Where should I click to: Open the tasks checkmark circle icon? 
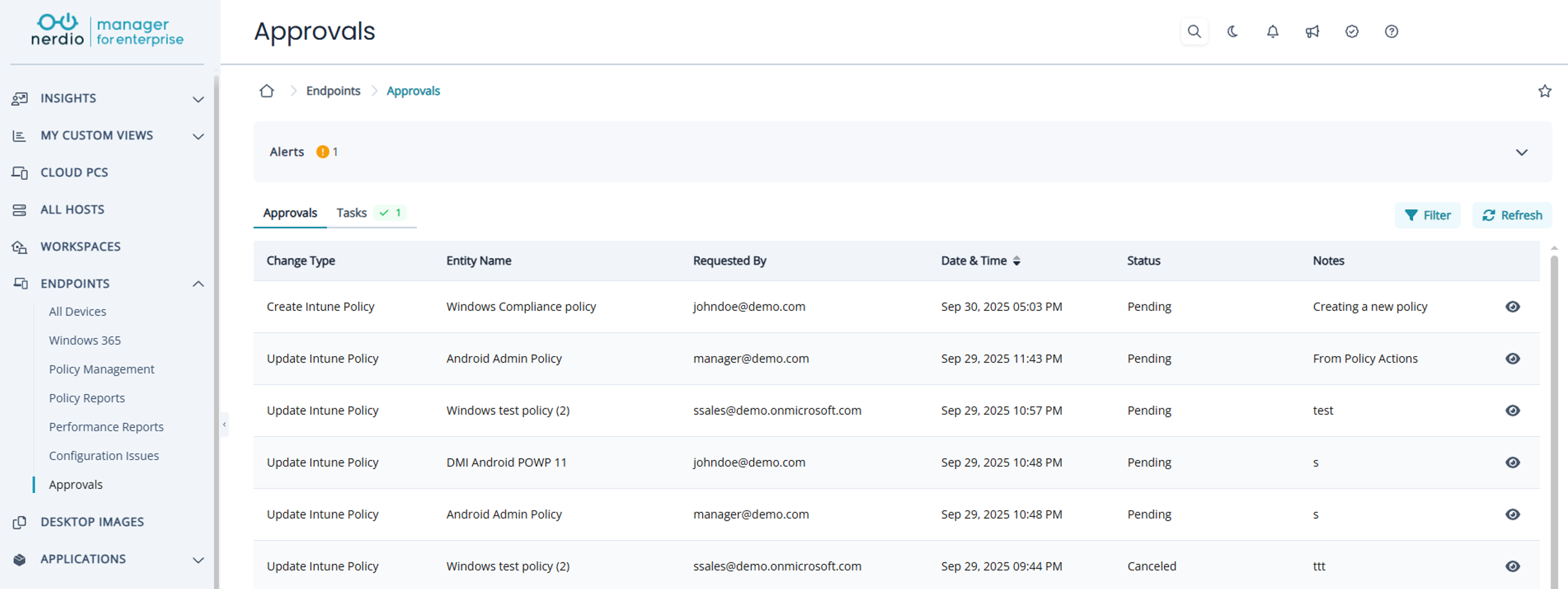(x=1352, y=32)
